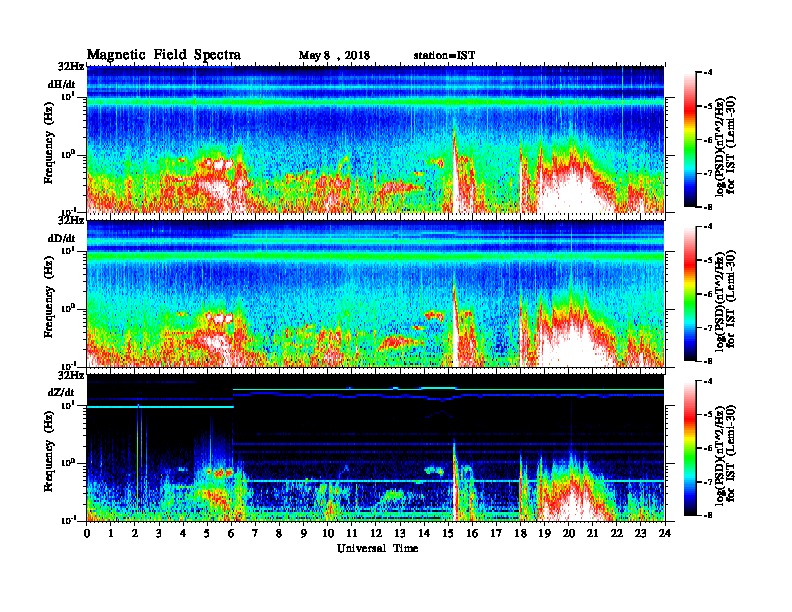Click the "dD/dt" panel label
792x612 pixels.
pyautogui.click(x=62, y=238)
